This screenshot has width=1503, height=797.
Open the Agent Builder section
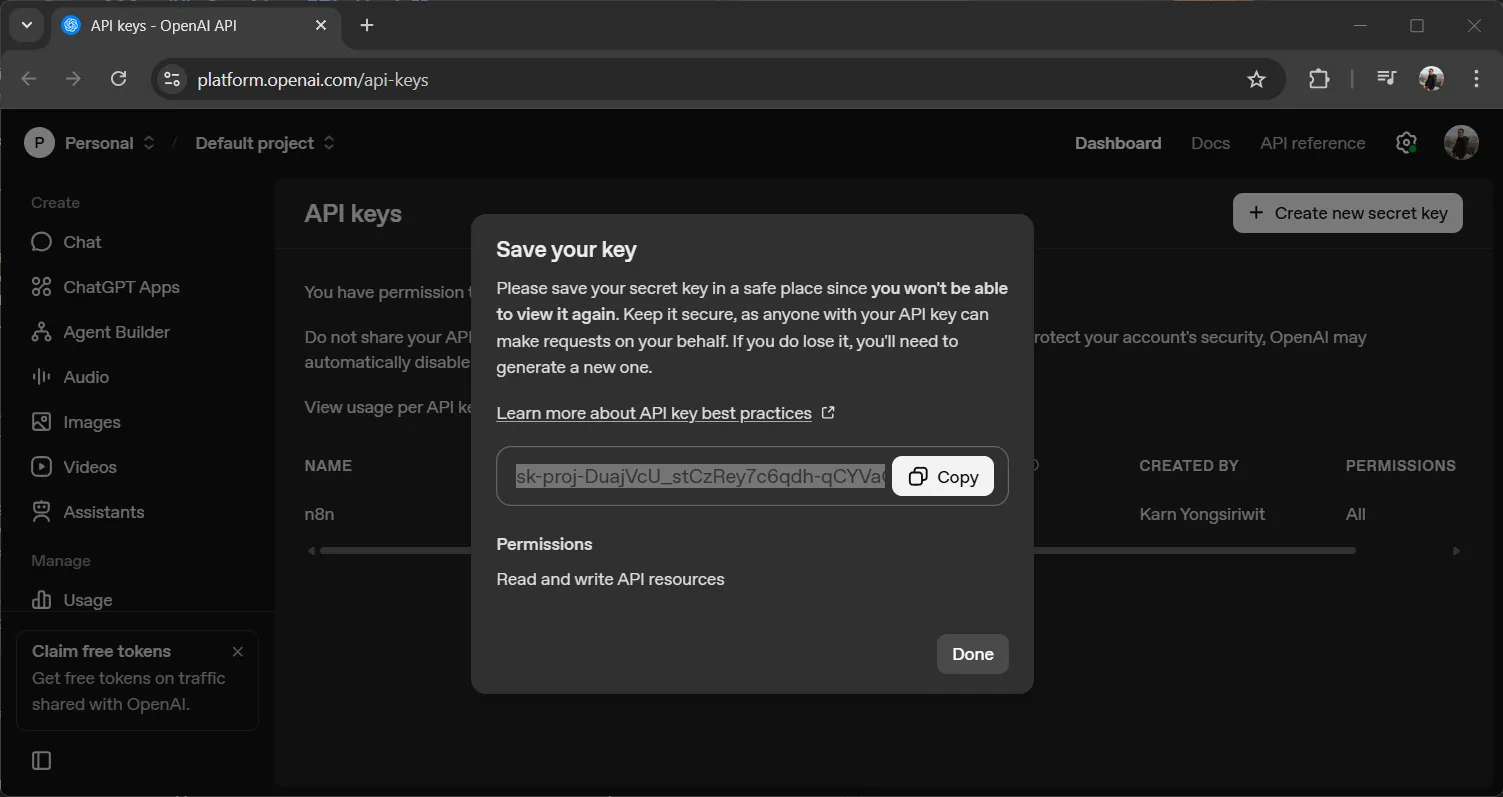pyautogui.click(x=41, y=332)
